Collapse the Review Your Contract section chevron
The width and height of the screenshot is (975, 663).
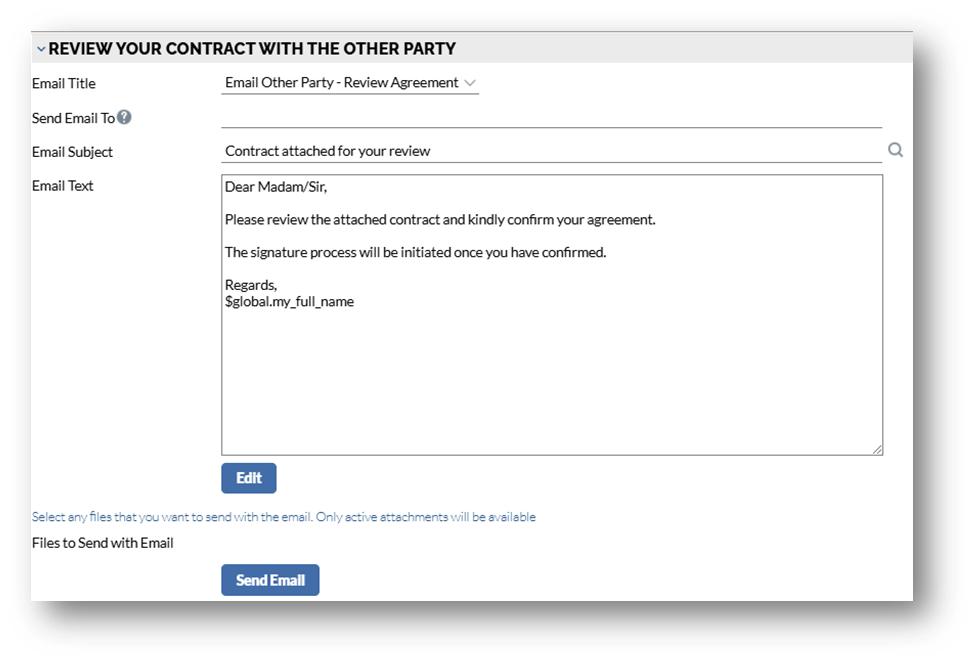(41, 49)
